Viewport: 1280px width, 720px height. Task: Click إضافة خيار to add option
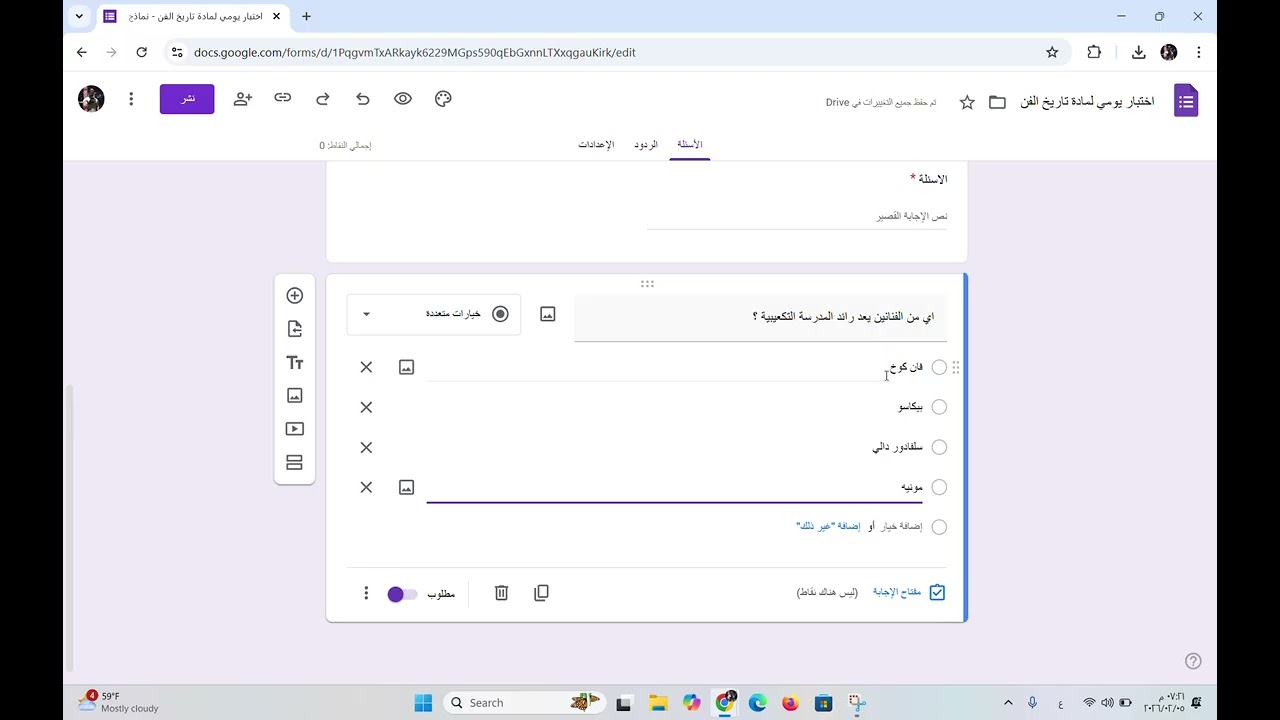point(901,526)
